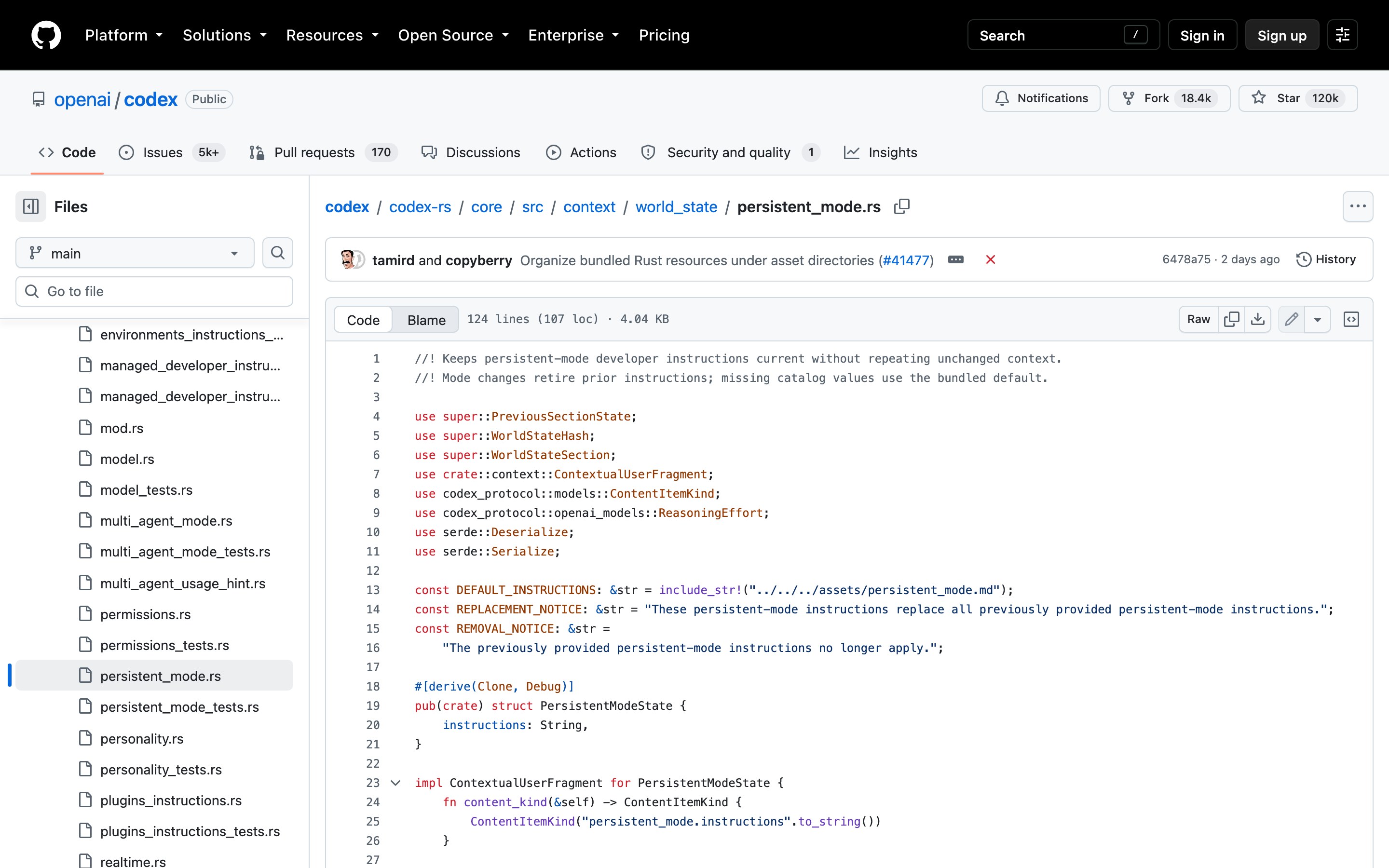This screenshot has height=868, width=1389.
Task: Expand the Enterprise menu
Action: (x=573, y=35)
